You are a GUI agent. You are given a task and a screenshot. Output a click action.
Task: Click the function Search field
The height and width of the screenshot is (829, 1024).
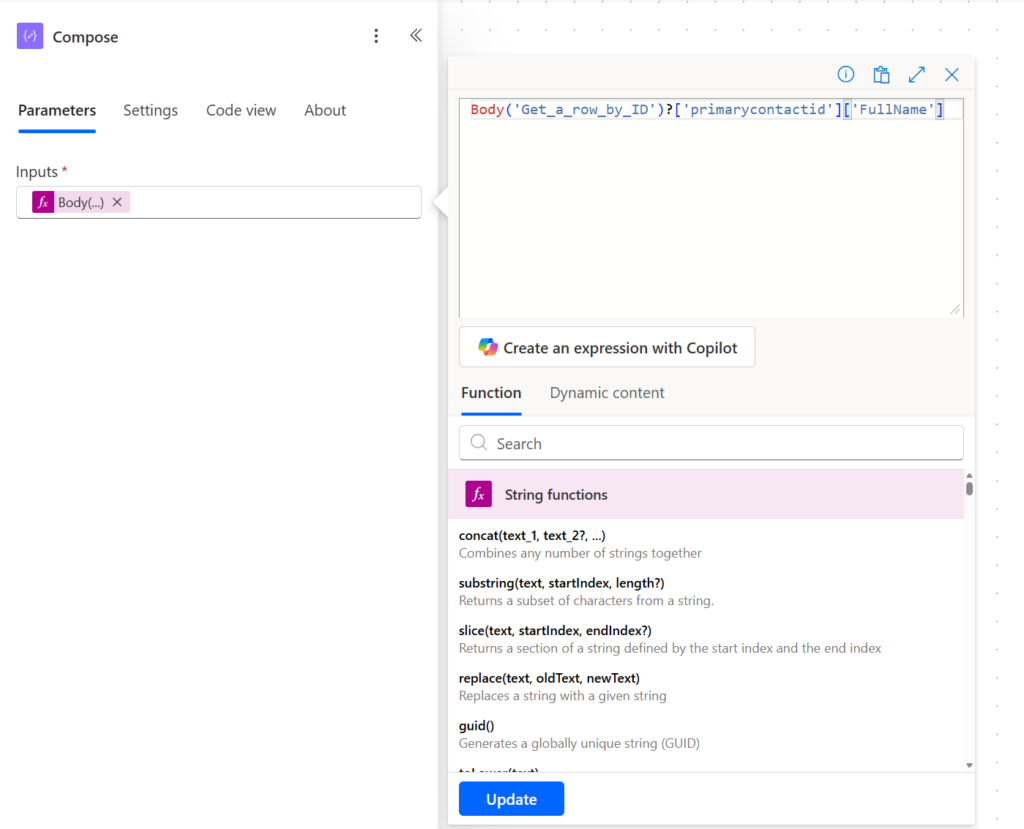(x=711, y=443)
